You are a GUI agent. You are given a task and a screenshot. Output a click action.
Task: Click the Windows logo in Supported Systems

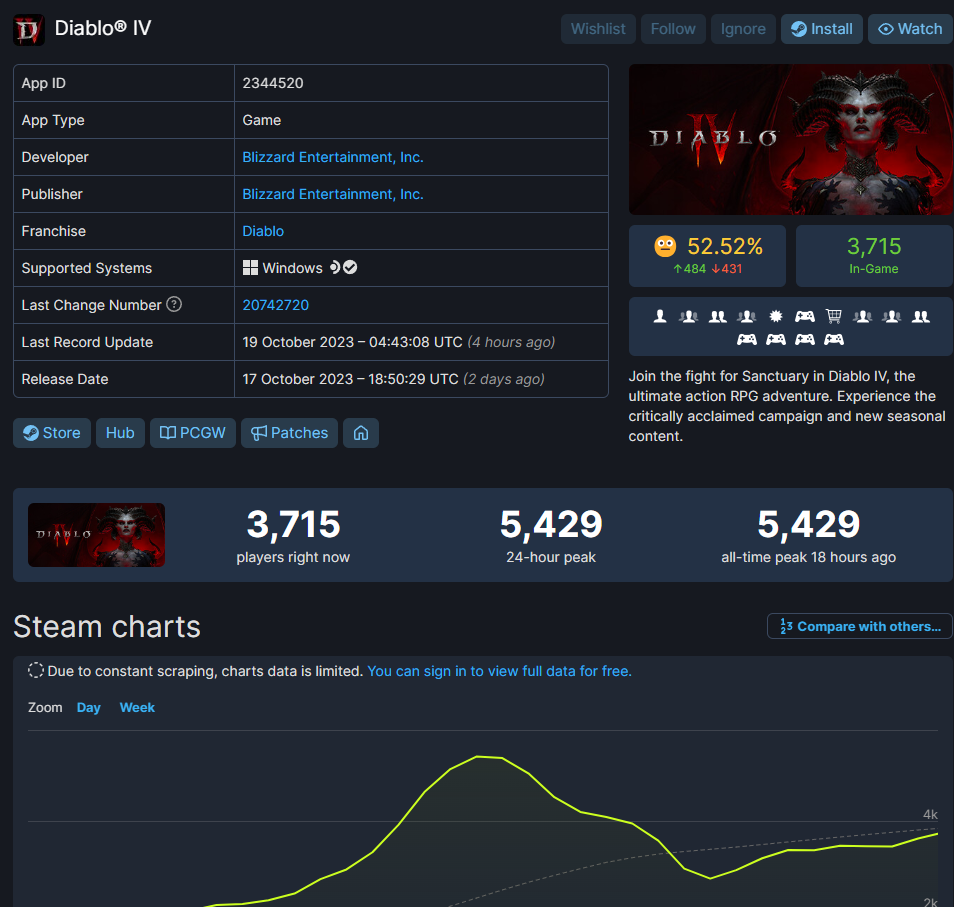(x=251, y=268)
